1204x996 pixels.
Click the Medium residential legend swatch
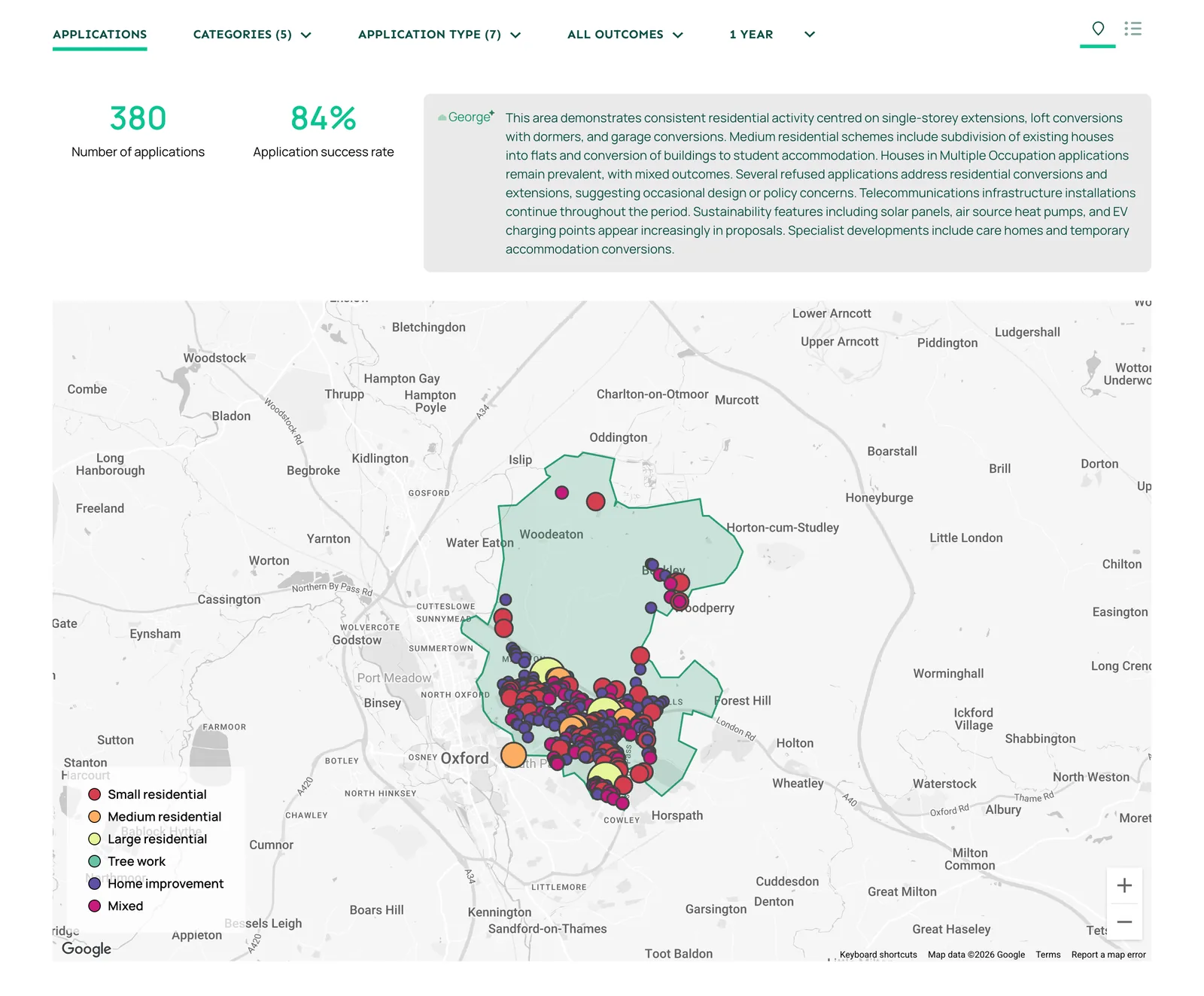tap(95, 817)
